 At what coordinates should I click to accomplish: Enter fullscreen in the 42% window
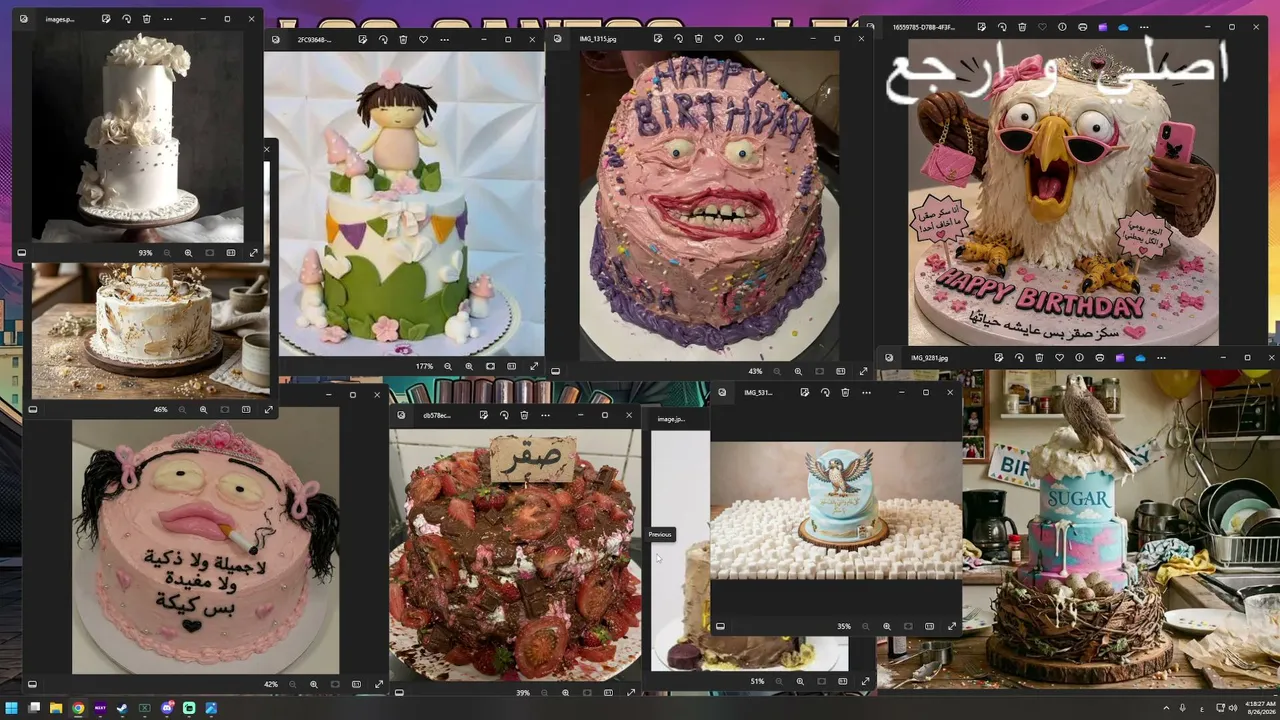click(378, 684)
